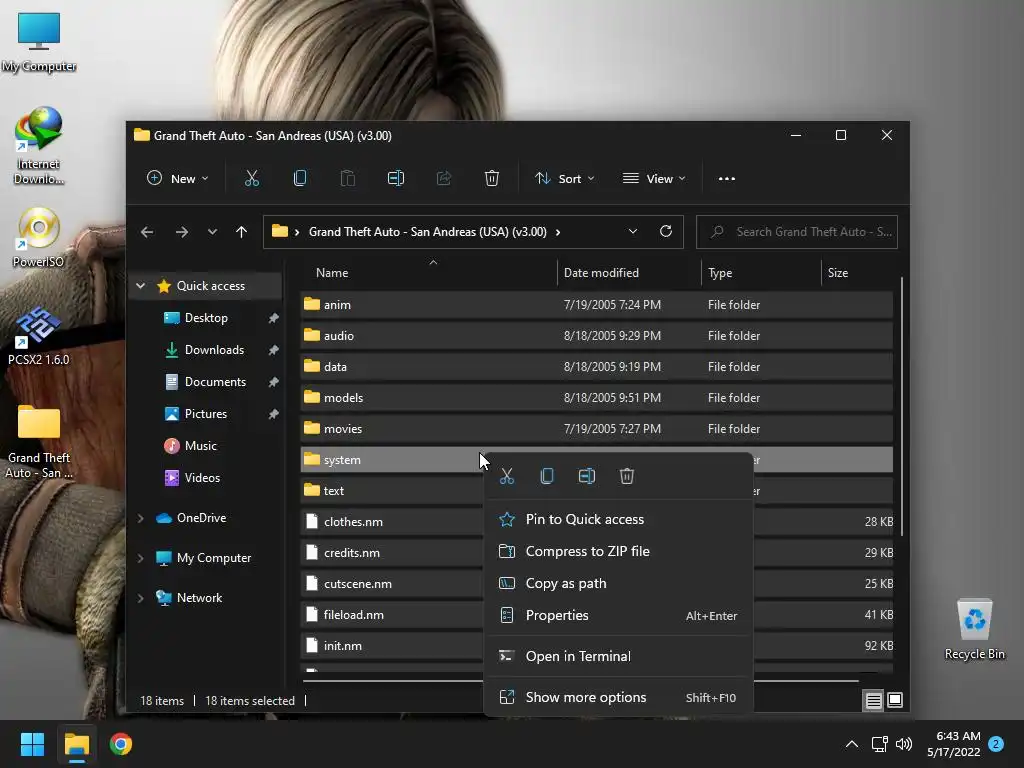Viewport: 1024px width, 768px height.
Task: Choose Show more options
Action: pos(618,697)
